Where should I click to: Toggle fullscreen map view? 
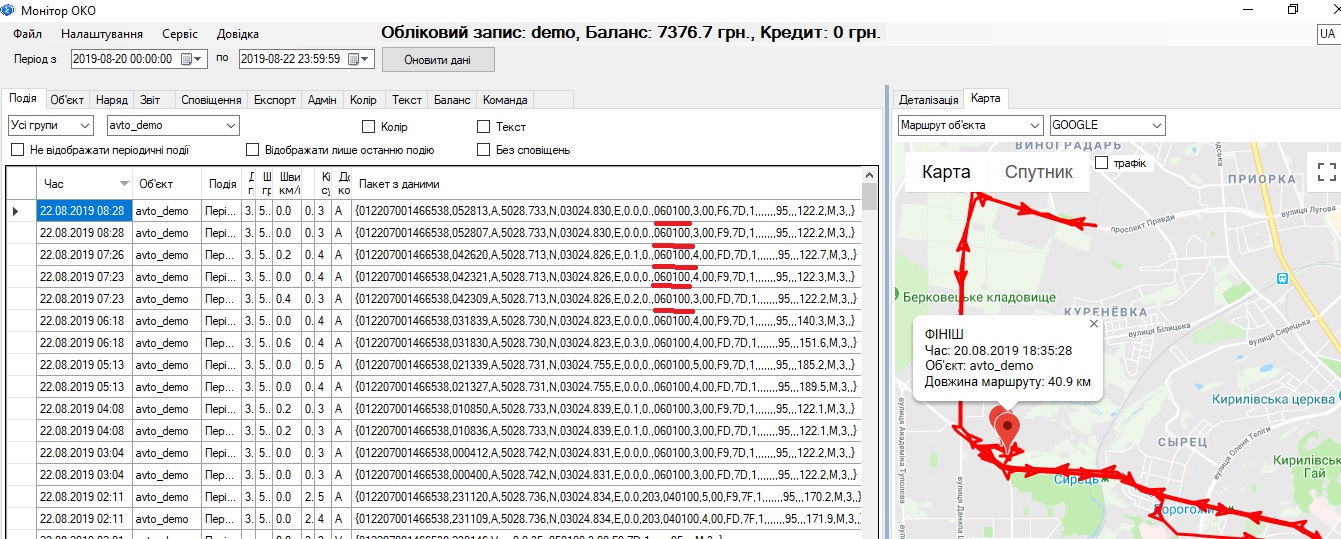(x=1326, y=171)
